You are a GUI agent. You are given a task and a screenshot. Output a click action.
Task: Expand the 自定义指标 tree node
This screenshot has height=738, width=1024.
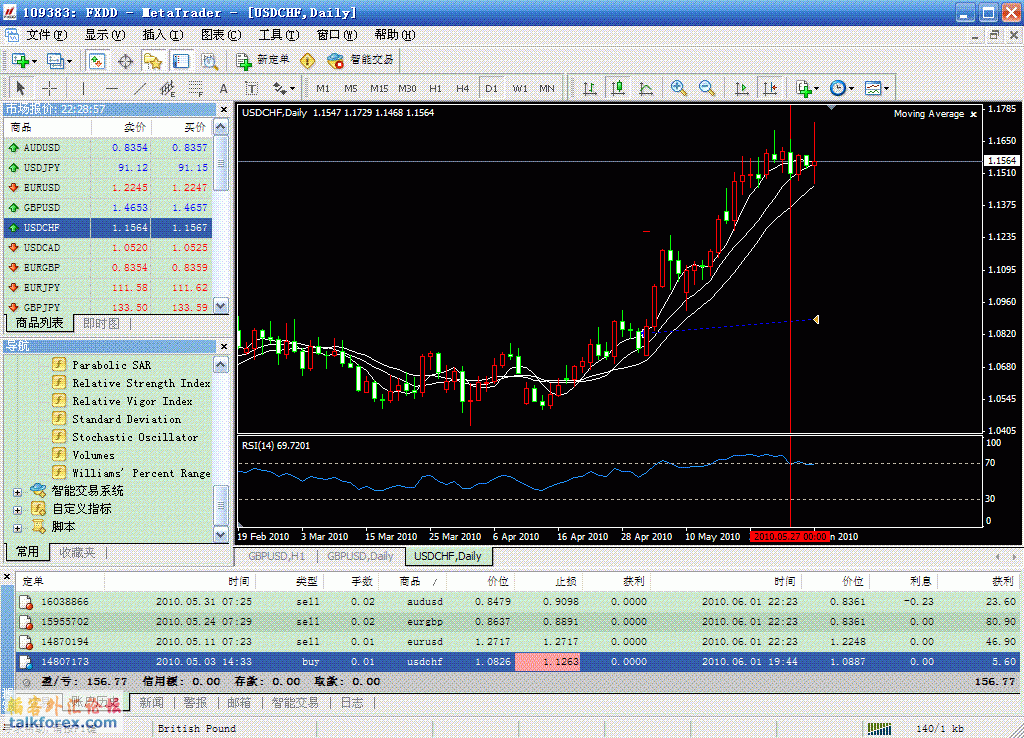[x=17, y=509]
